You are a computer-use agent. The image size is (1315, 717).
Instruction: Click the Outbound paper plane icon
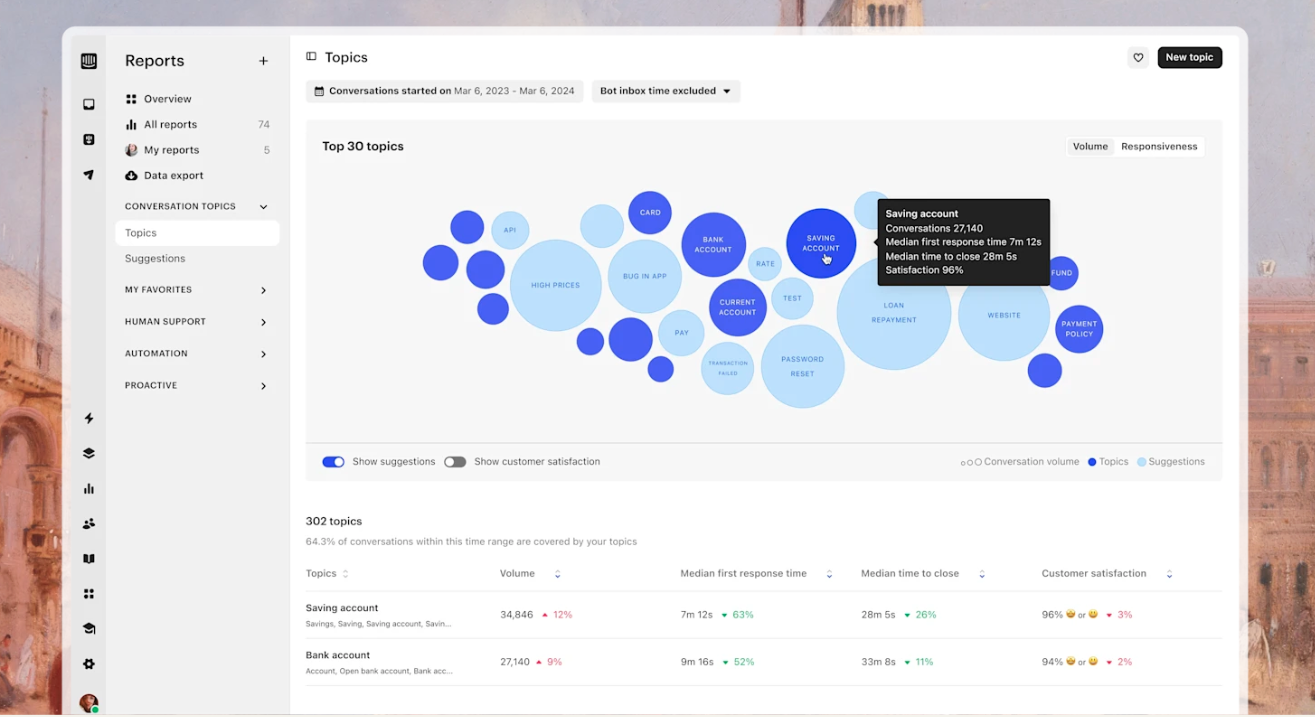89,175
